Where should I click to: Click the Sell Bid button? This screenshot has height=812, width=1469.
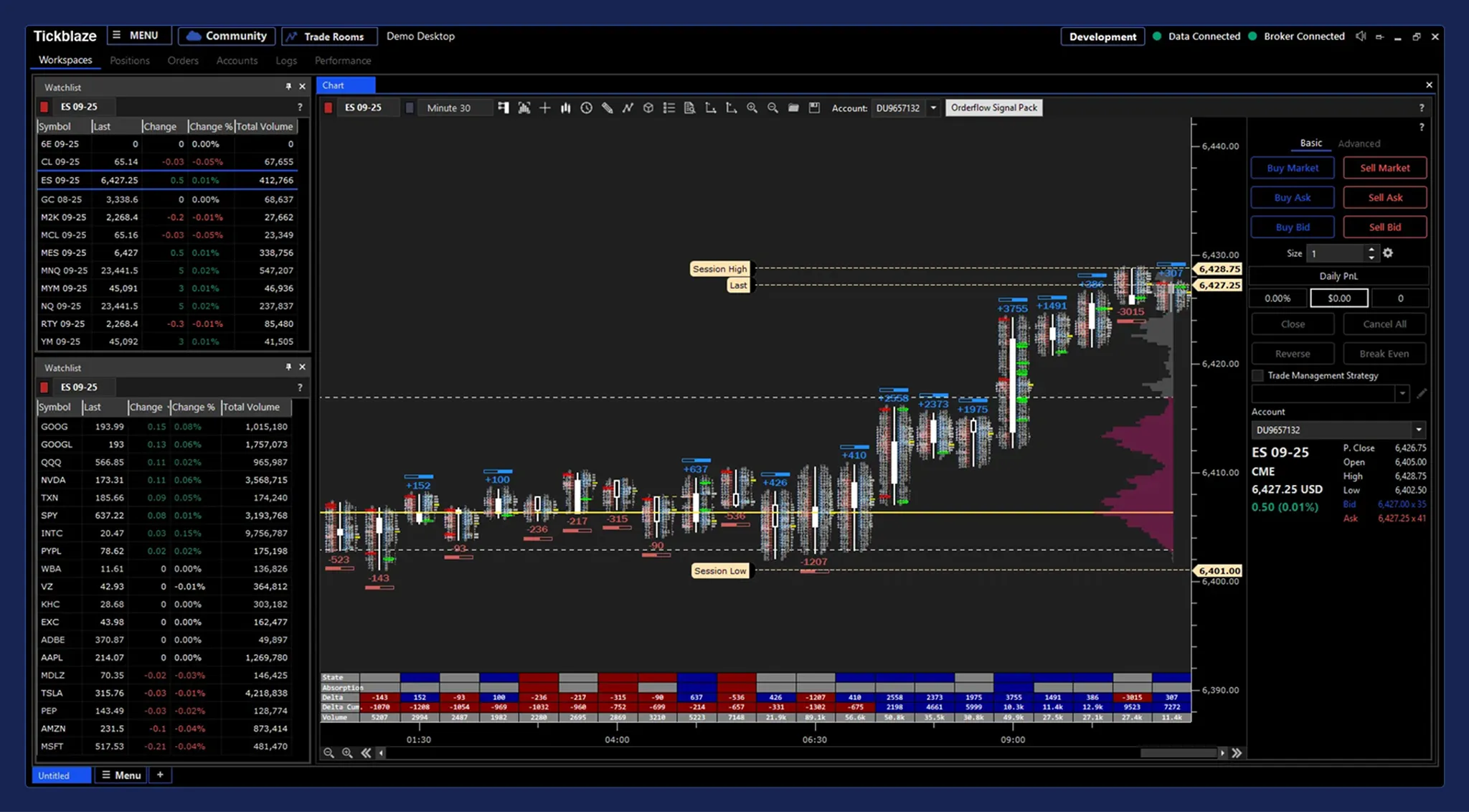coord(1385,227)
